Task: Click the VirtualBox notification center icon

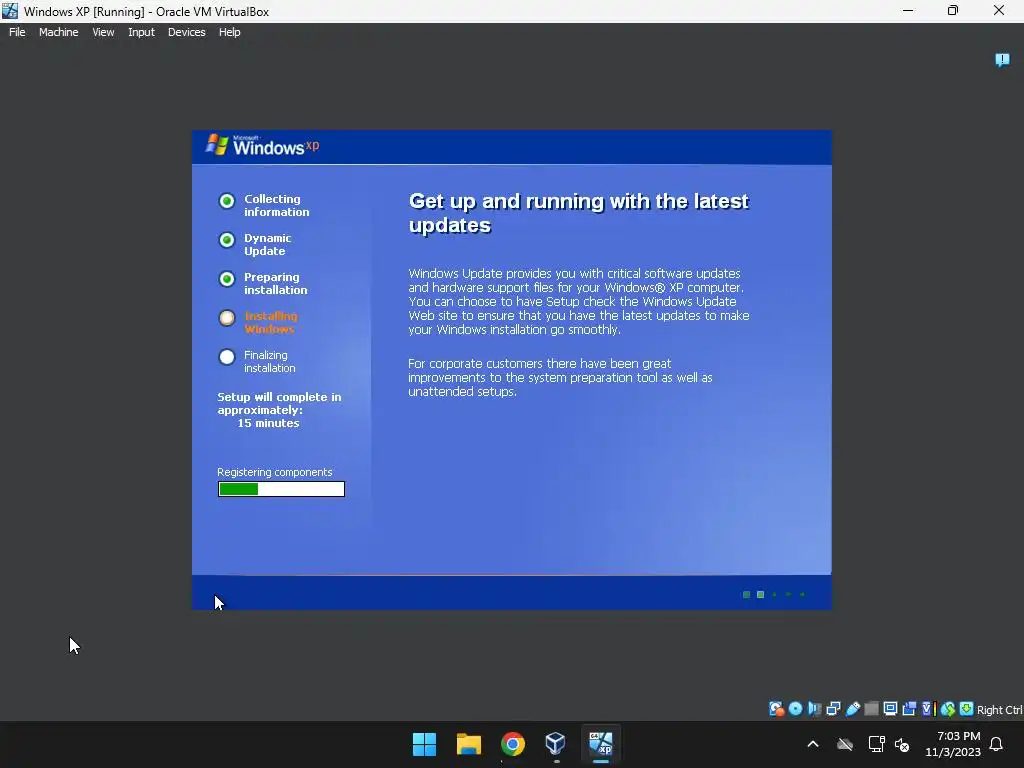Action: click(1002, 60)
